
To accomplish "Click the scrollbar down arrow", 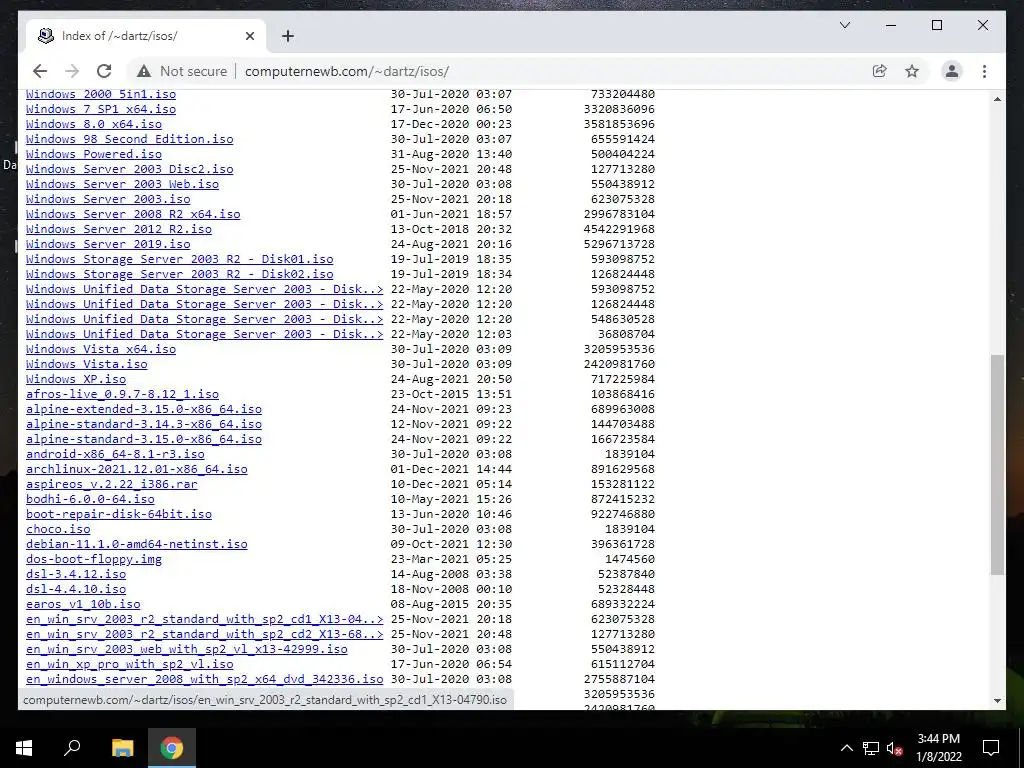I will (997, 701).
